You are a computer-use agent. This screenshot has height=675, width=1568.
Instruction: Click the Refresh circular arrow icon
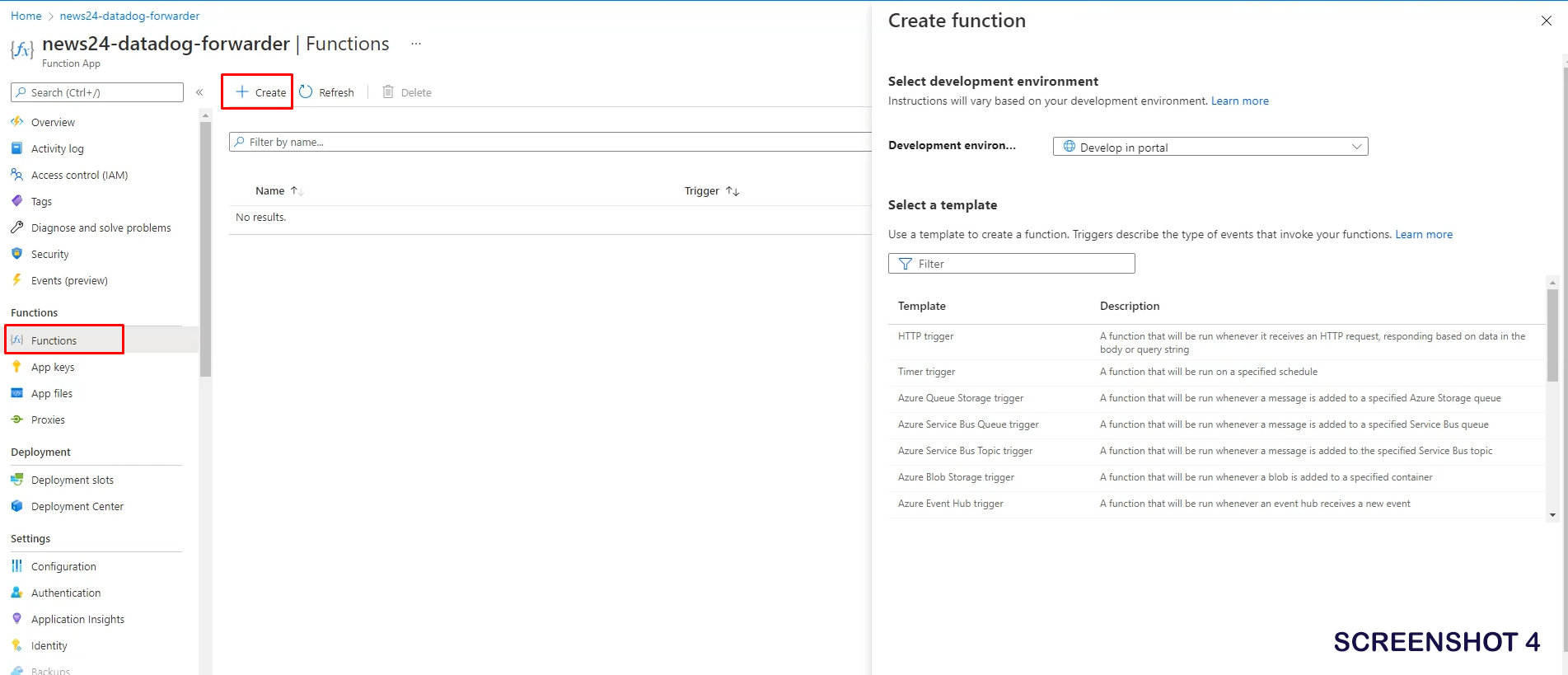306,92
